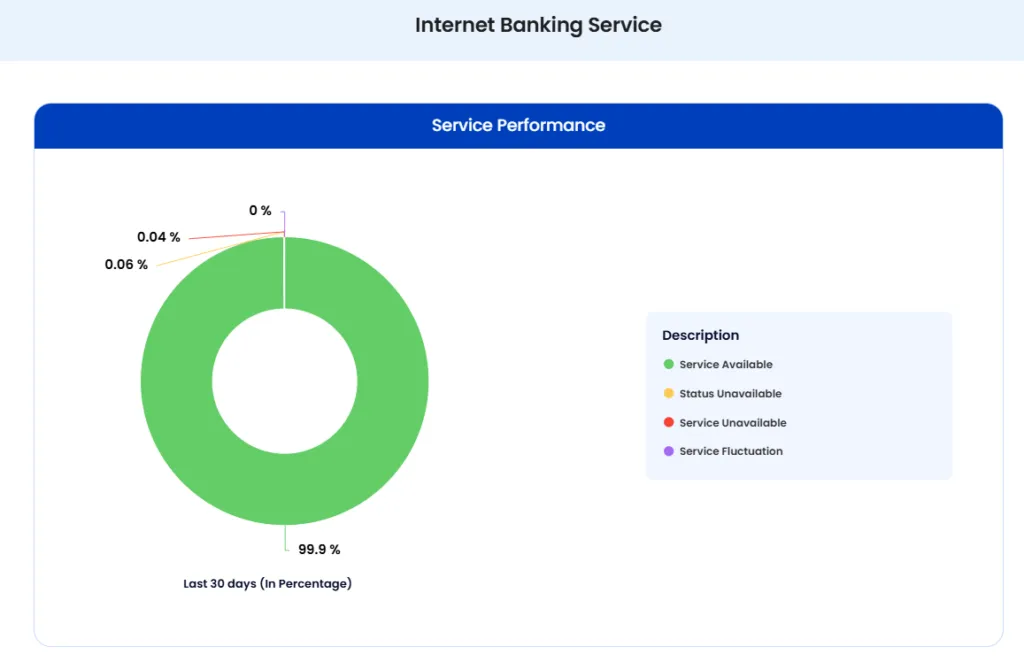
Task: Click the Last 30 days caption
Action: tap(267, 583)
